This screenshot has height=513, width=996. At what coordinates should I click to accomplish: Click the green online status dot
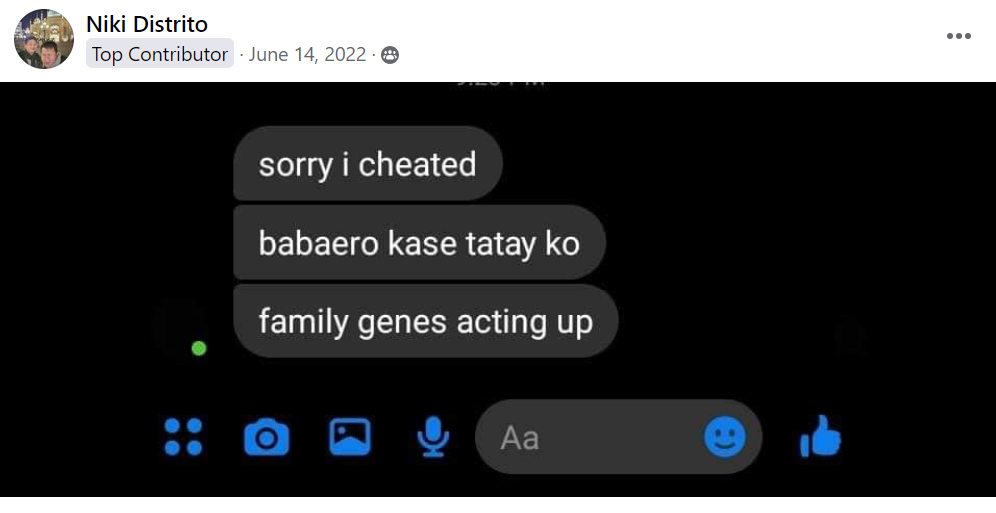pos(199,348)
